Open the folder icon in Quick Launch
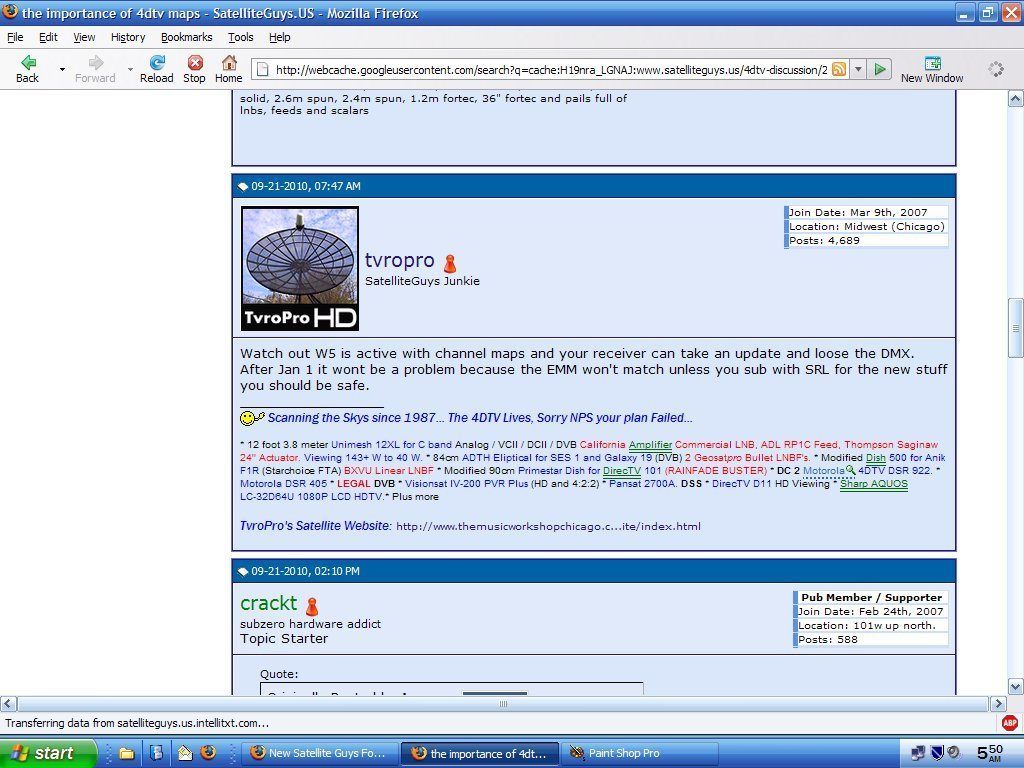 click(126, 754)
